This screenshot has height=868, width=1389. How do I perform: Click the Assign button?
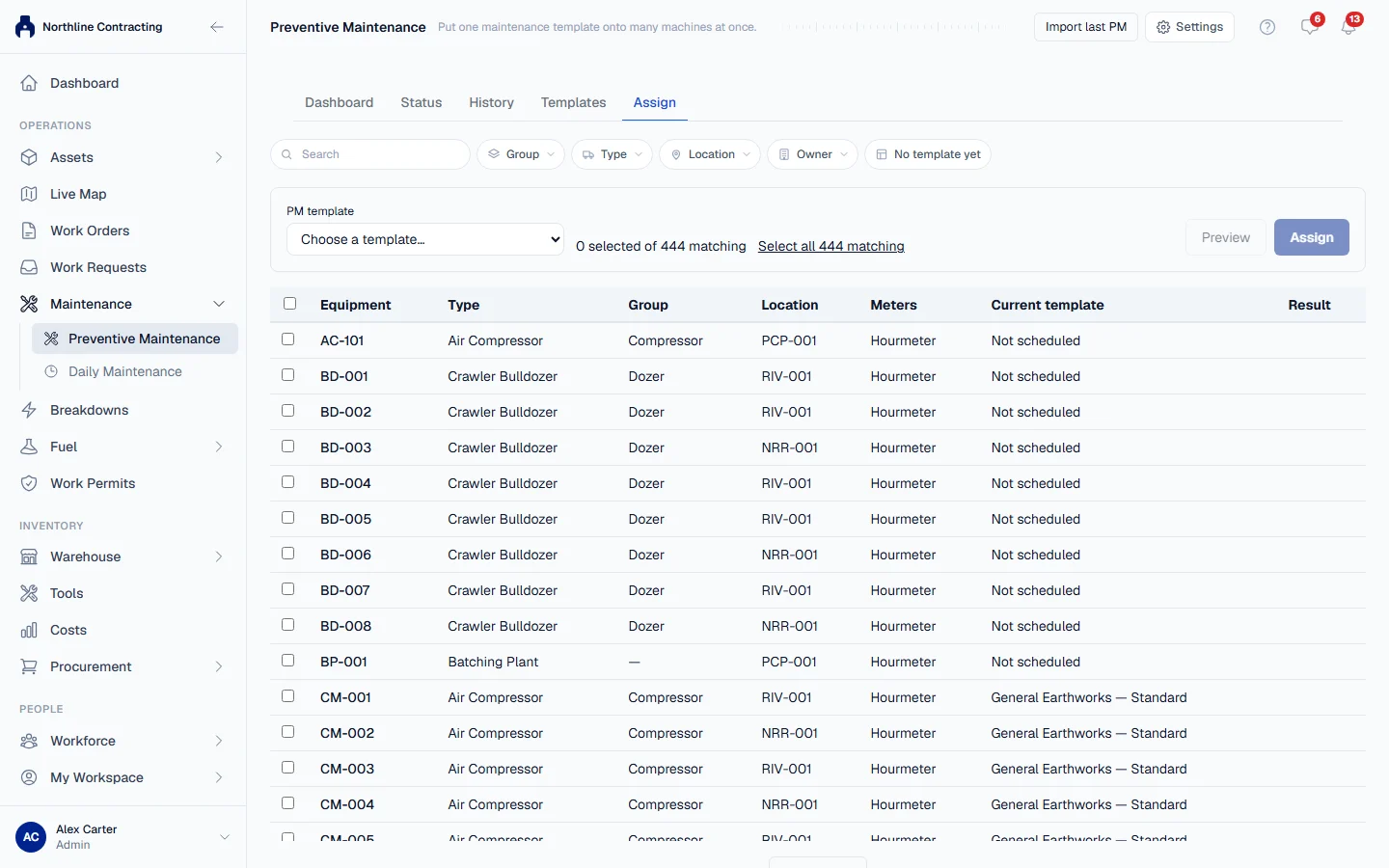(x=1312, y=237)
